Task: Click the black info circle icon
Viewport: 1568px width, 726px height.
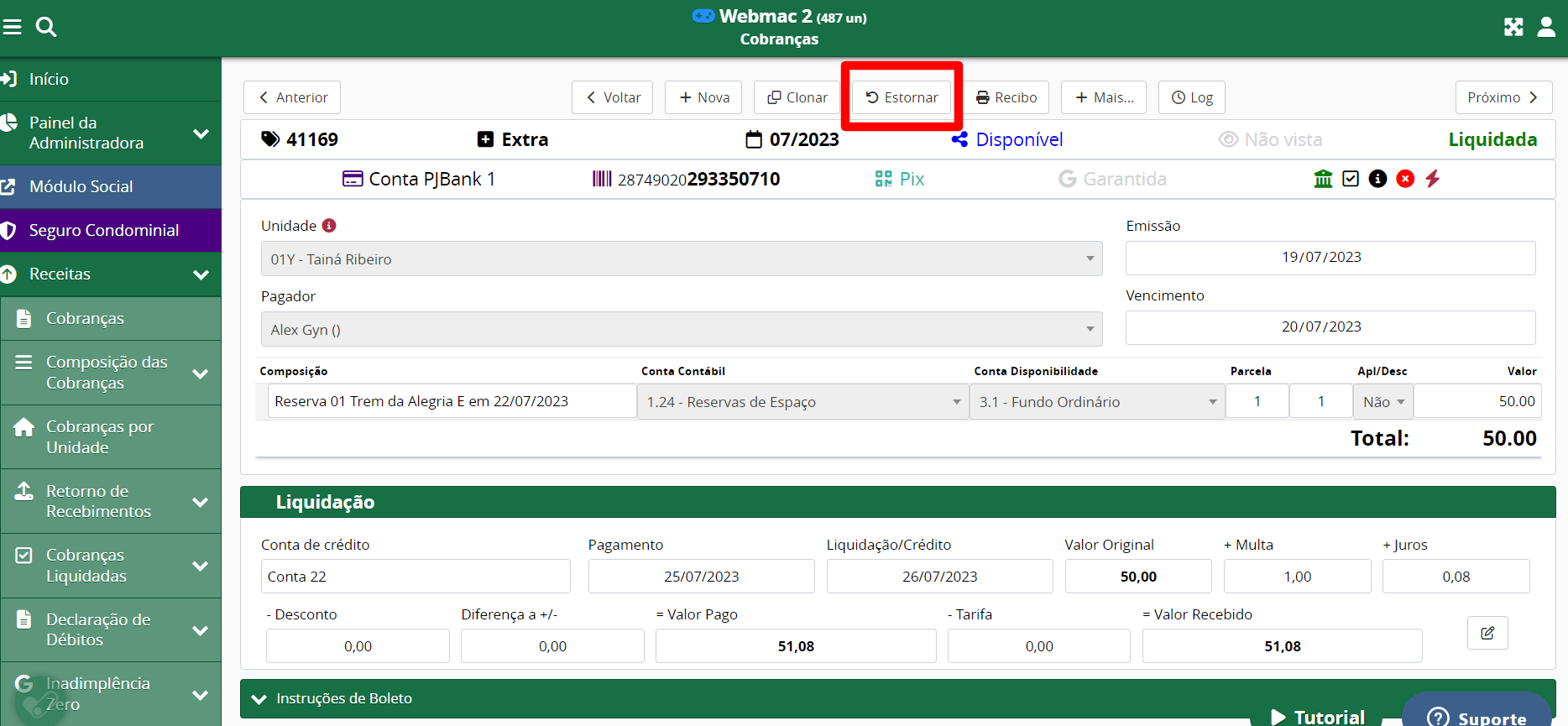Action: pos(1377,179)
